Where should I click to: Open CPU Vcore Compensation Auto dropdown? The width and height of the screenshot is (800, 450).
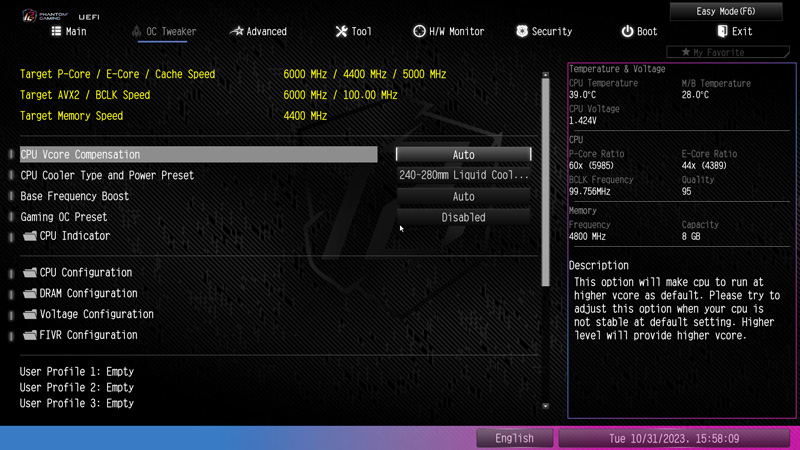tap(463, 155)
